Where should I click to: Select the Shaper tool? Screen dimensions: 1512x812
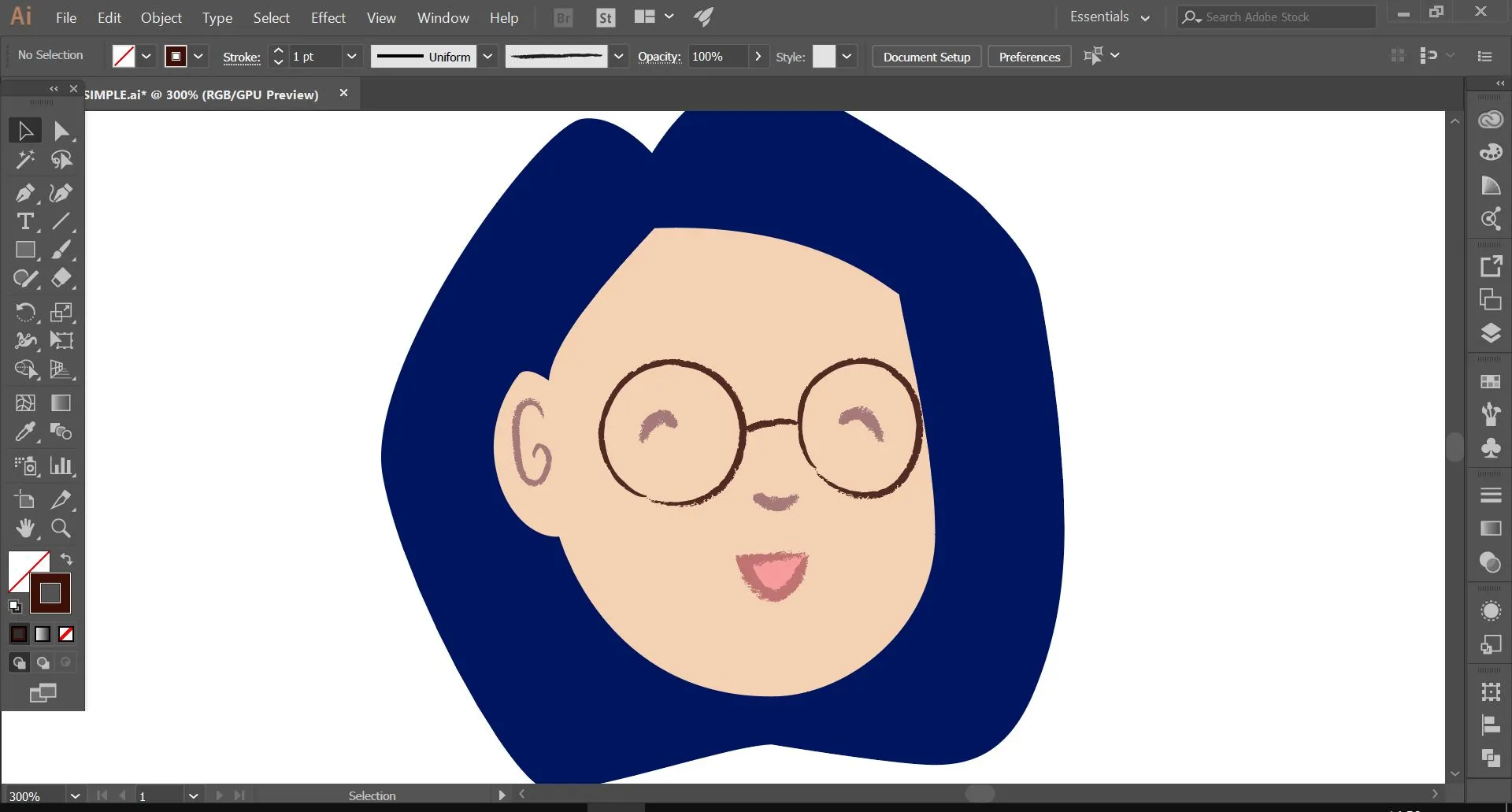[x=25, y=278]
